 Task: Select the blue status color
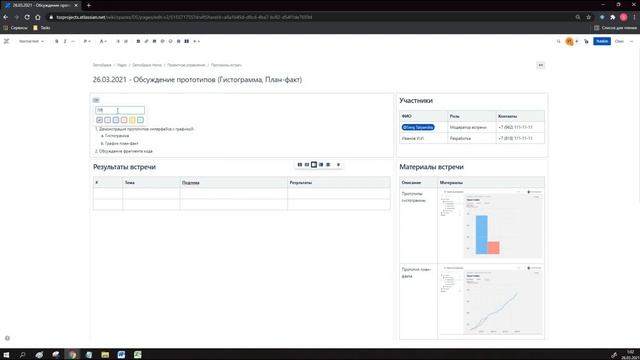(116, 120)
